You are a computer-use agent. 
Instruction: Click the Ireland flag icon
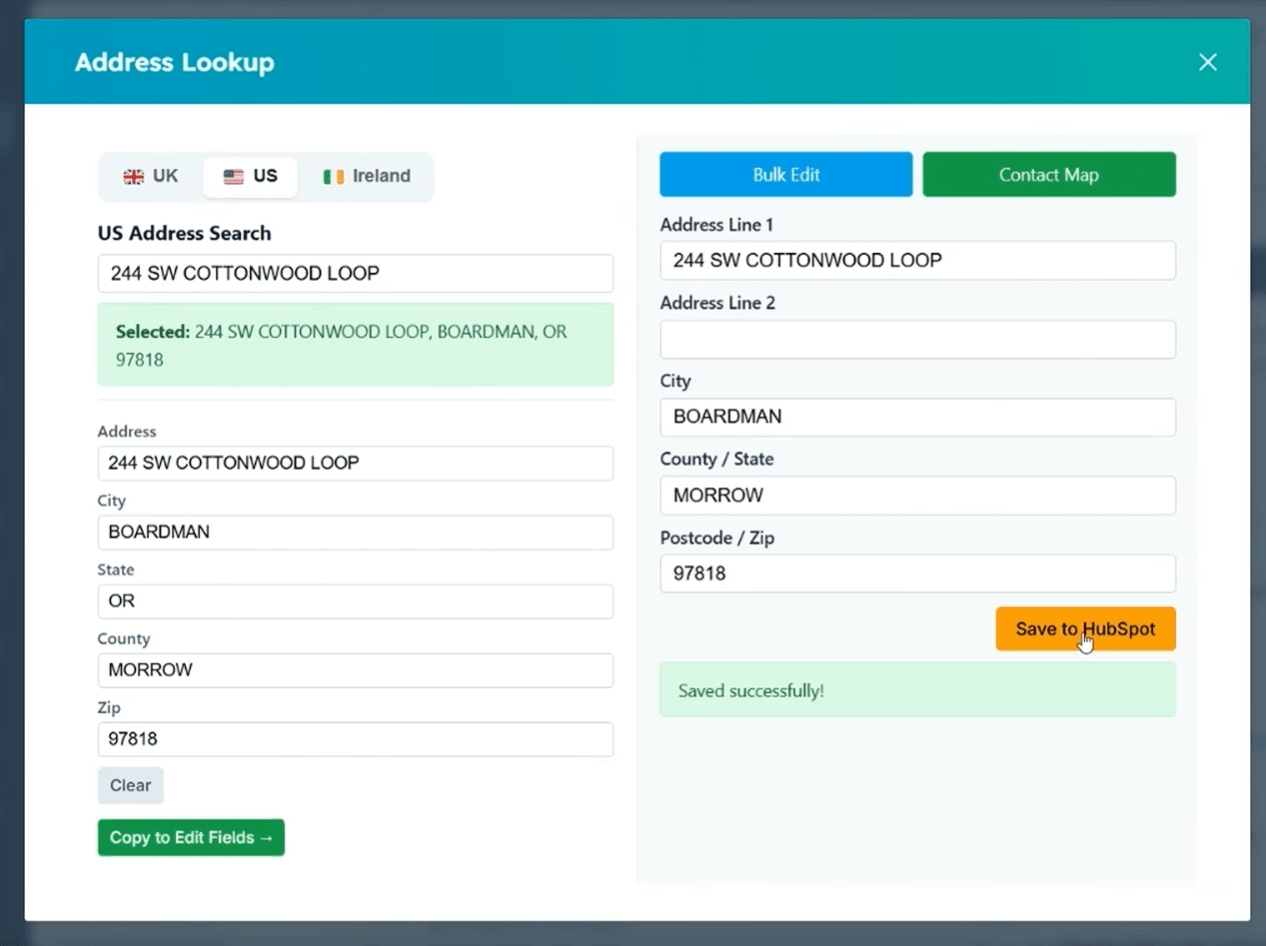pyautogui.click(x=333, y=177)
